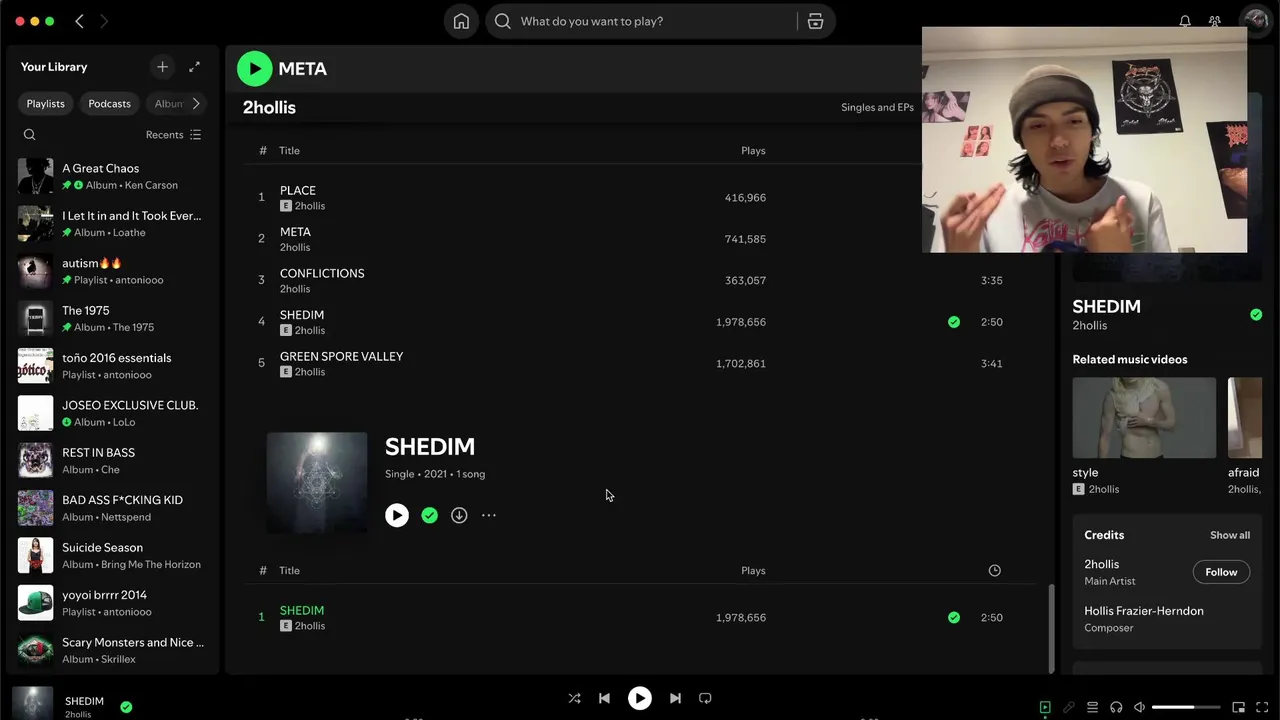Open 2hollis artist link under green SHEDIM track
This screenshot has height=720, width=1280.
pos(310,626)
